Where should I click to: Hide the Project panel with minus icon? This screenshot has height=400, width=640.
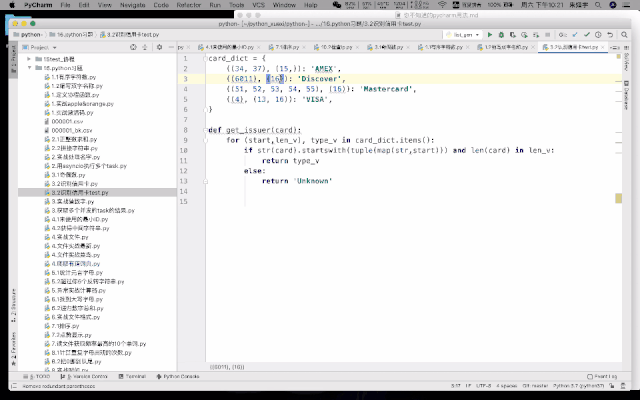point(171,47)
